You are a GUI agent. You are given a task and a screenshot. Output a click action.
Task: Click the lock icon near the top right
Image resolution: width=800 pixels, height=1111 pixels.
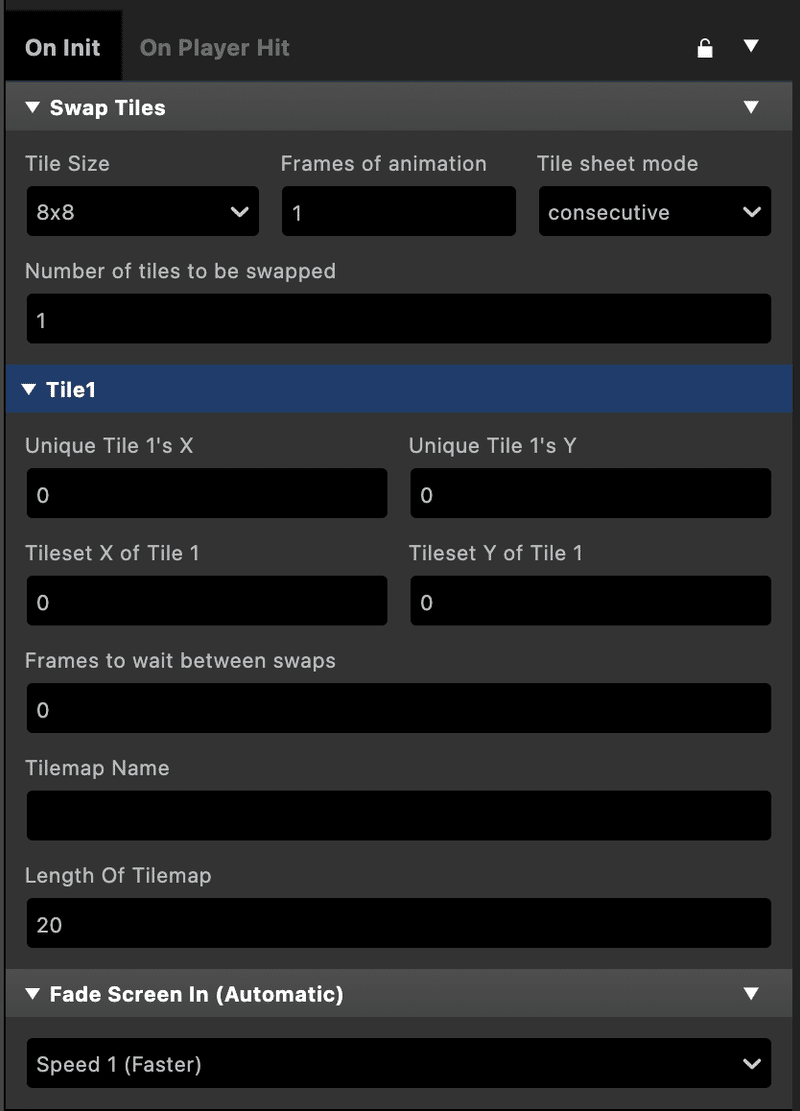(705, 46)
